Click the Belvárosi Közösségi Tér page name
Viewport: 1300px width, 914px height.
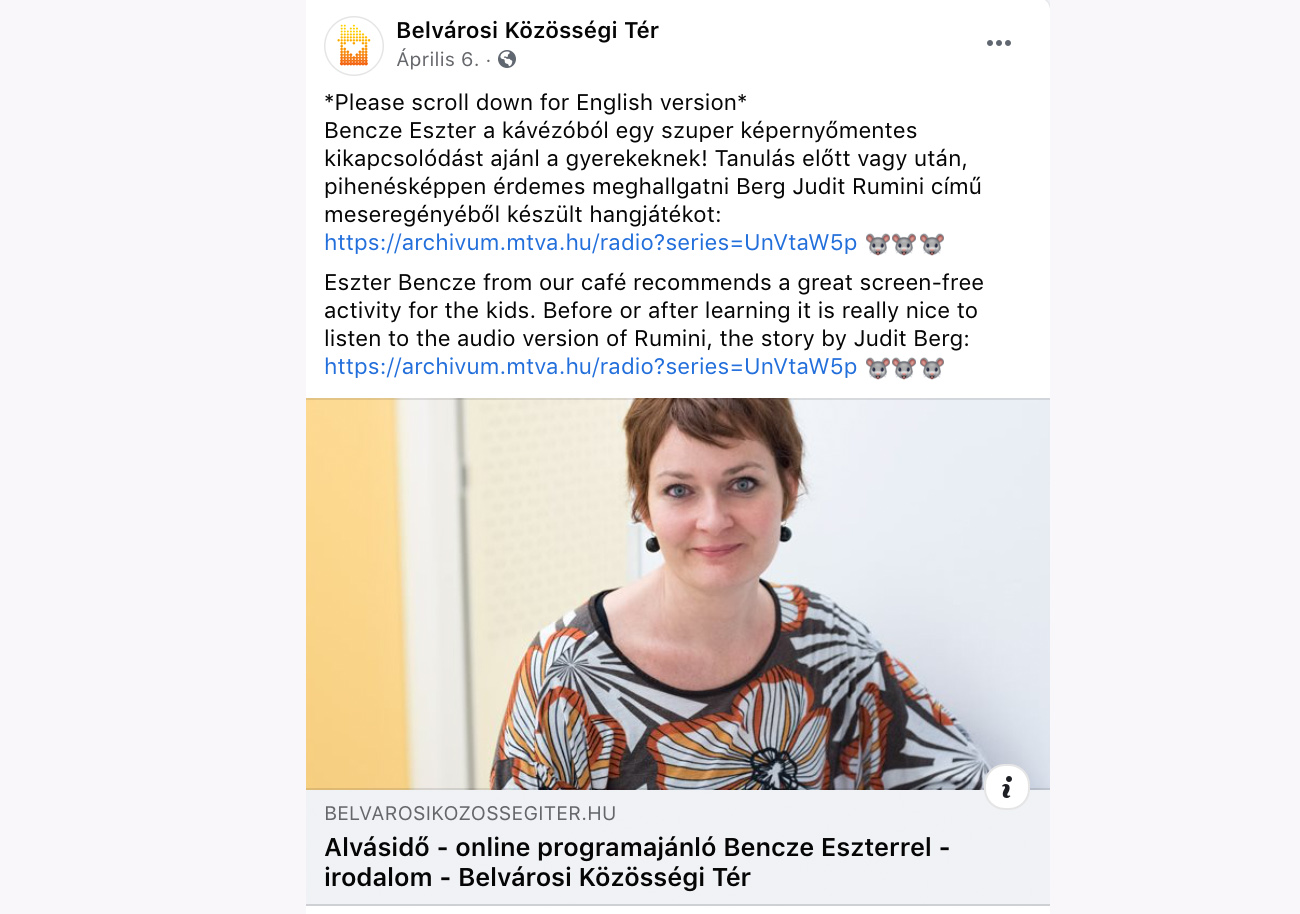pyautogui.click(x=527, y=31)
